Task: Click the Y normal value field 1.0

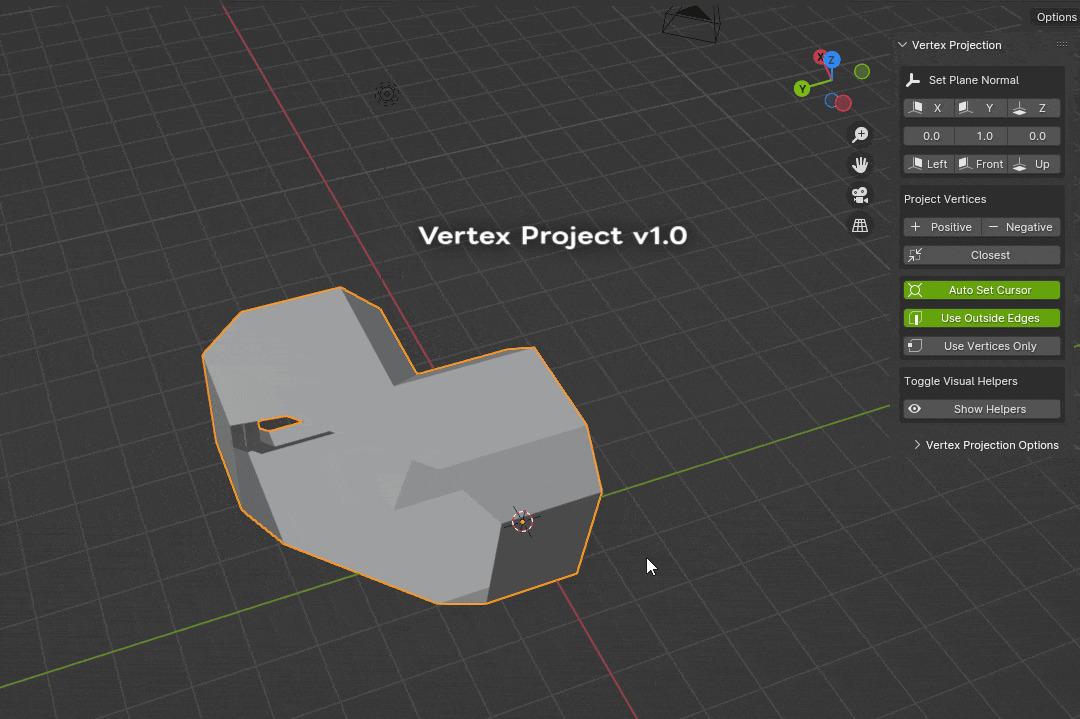Action: (982, 136)
